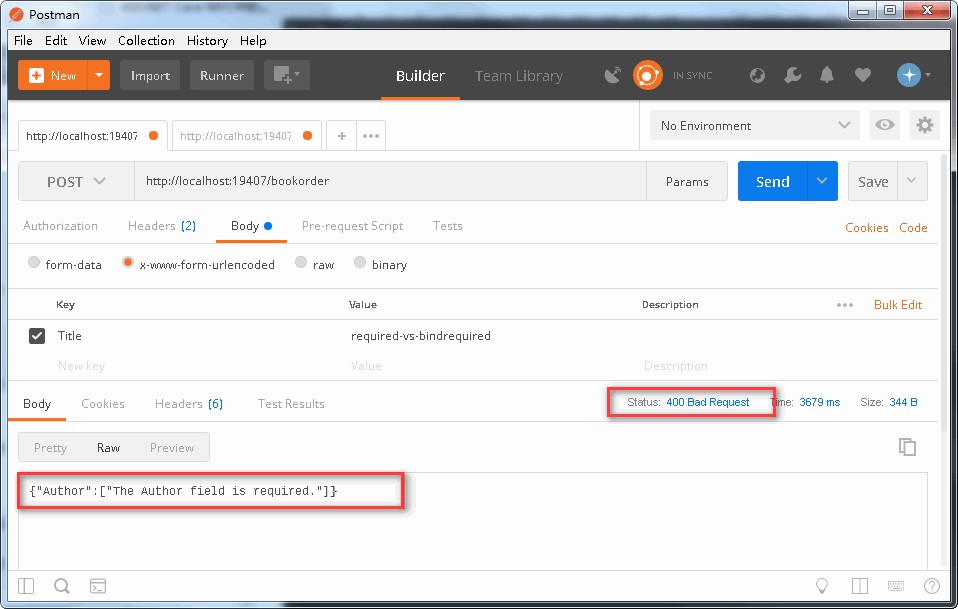Add a new request tab with plus
This screenshot has height=609, width=958.
[x=342, y=136]
